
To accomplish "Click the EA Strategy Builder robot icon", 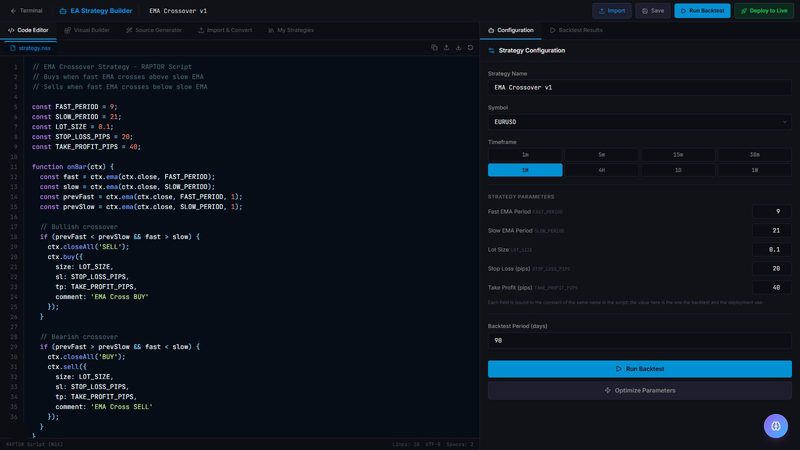I will (x=63, y=11).
